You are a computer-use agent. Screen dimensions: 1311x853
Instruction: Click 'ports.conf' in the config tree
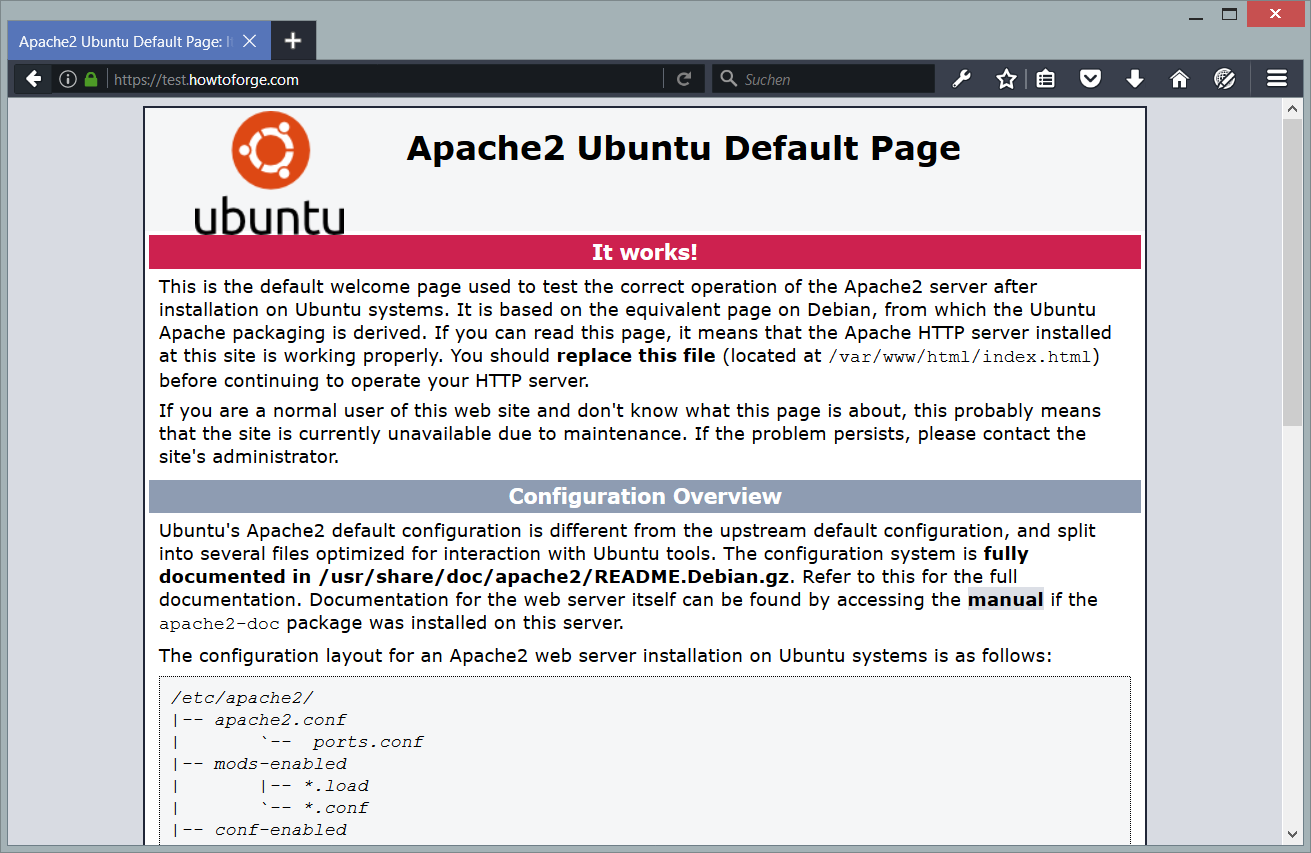coord(368,742)
